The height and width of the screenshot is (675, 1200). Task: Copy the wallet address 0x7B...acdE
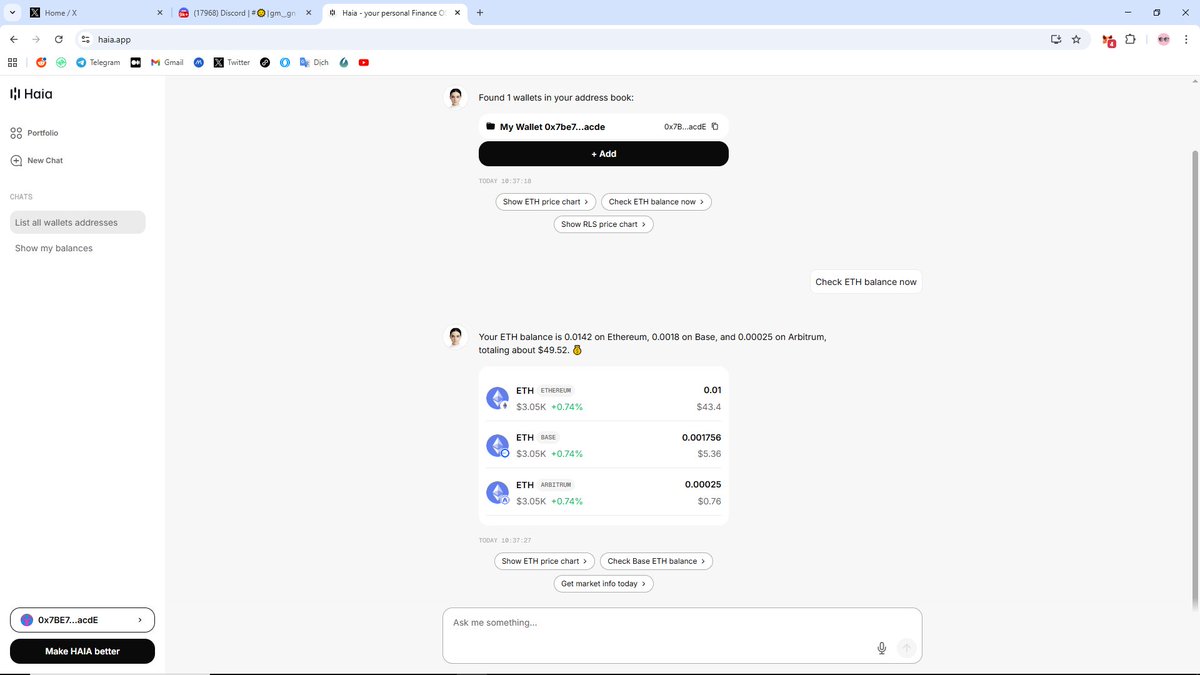[715, 127]
